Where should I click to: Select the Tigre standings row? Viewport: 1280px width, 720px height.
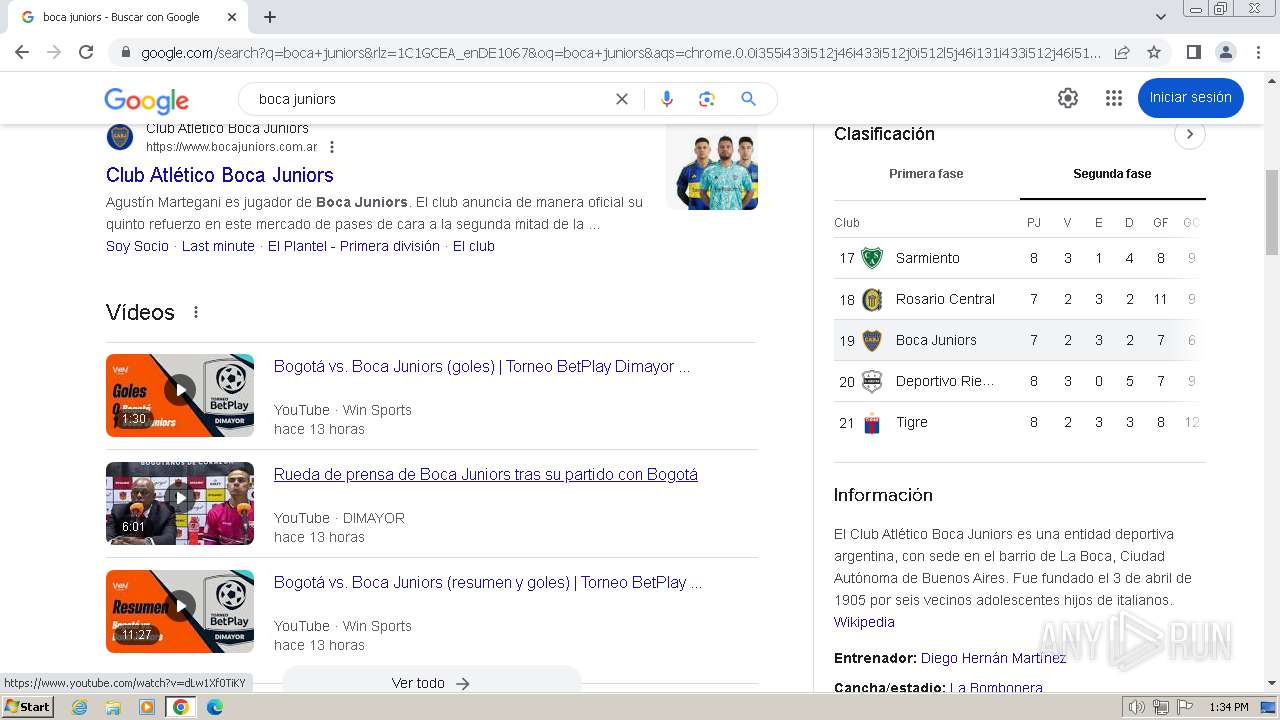pos(1019,422)
